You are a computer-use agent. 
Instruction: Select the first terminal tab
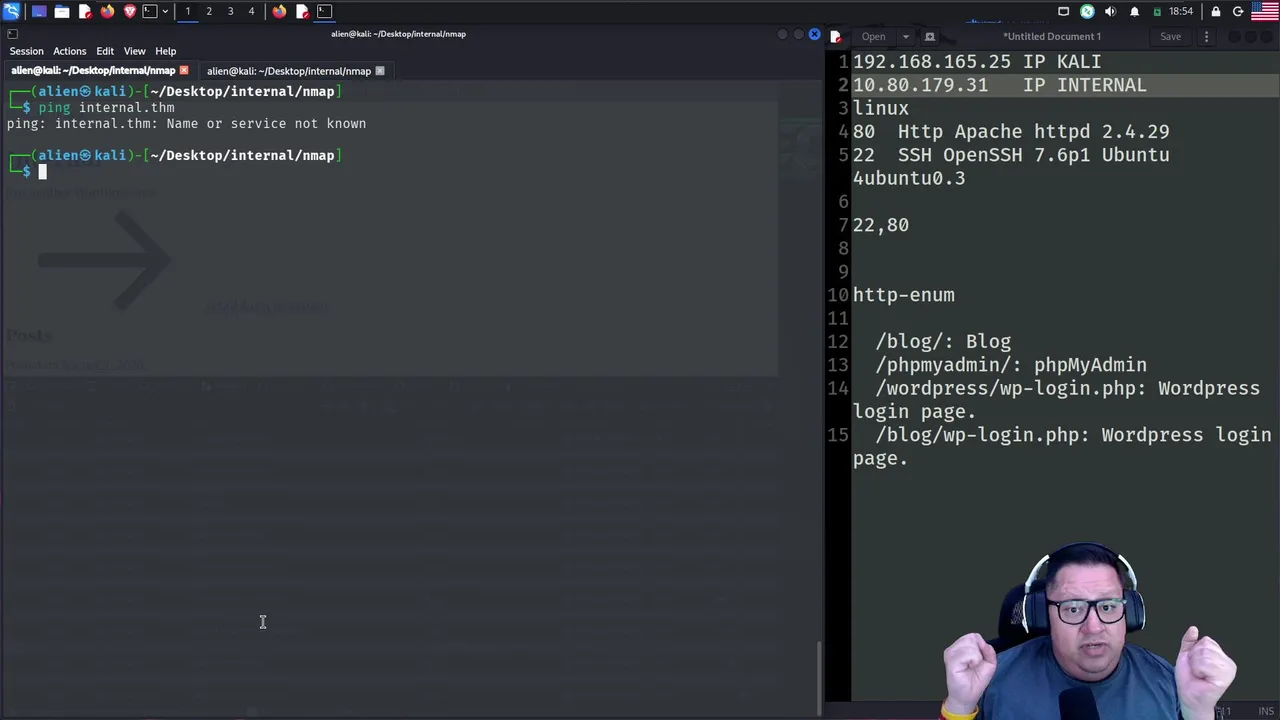93,71
